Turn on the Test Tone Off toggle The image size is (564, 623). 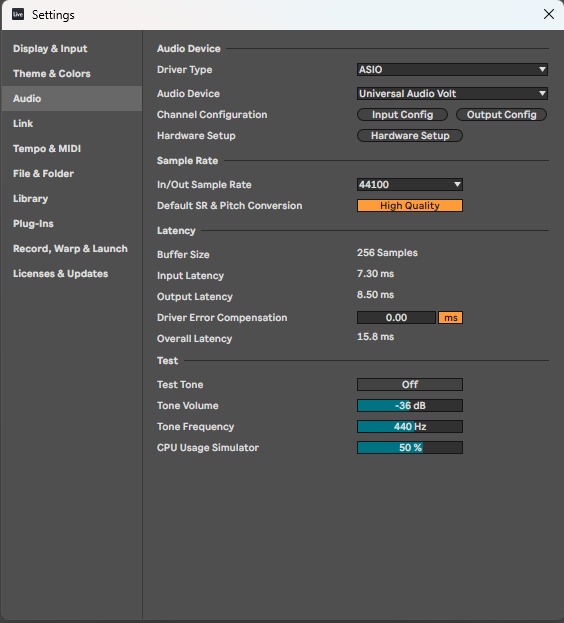[x=409, y=384]
